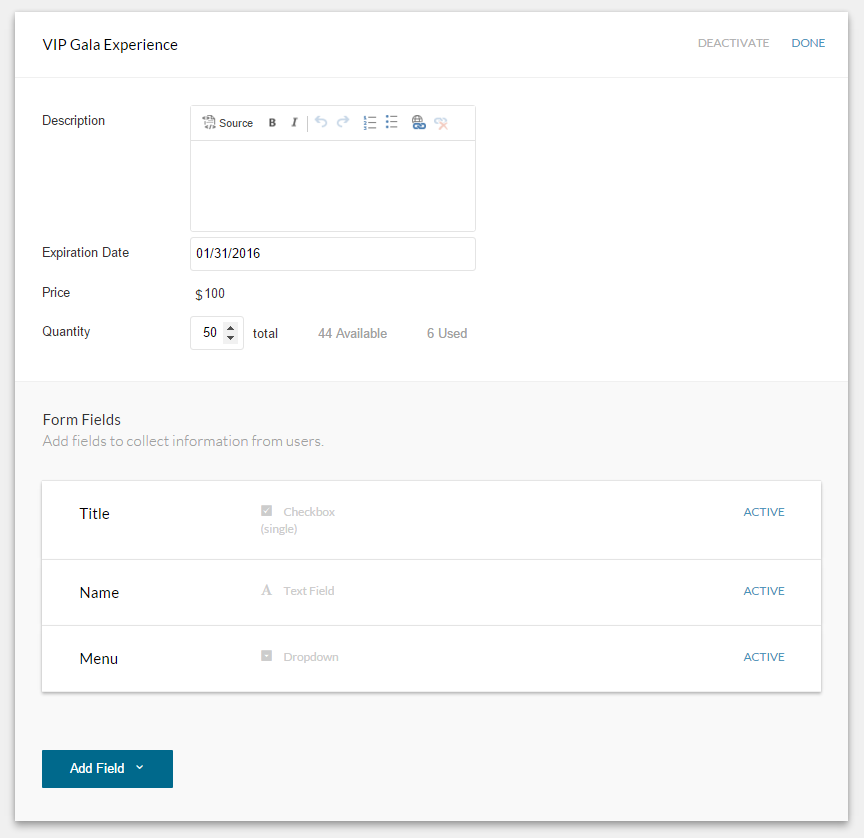Image resolution: width=864 pixels, height=838 pixels.
Task: Select the Name form field row
Action: [x=431, y=592]
